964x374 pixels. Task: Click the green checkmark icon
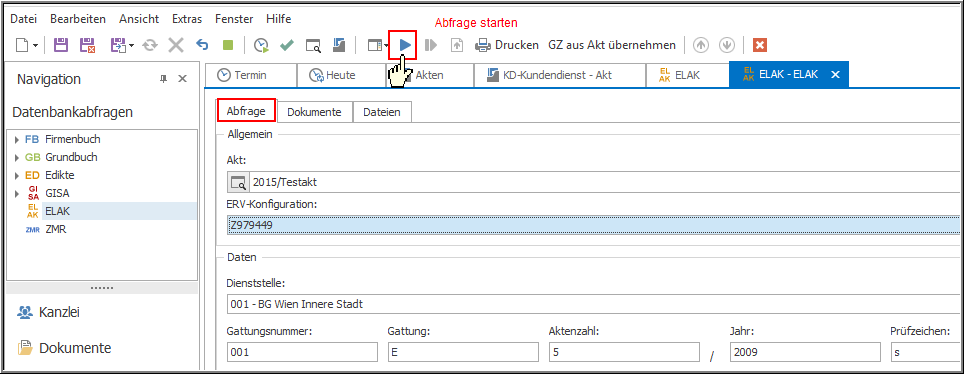pos(286,45)
